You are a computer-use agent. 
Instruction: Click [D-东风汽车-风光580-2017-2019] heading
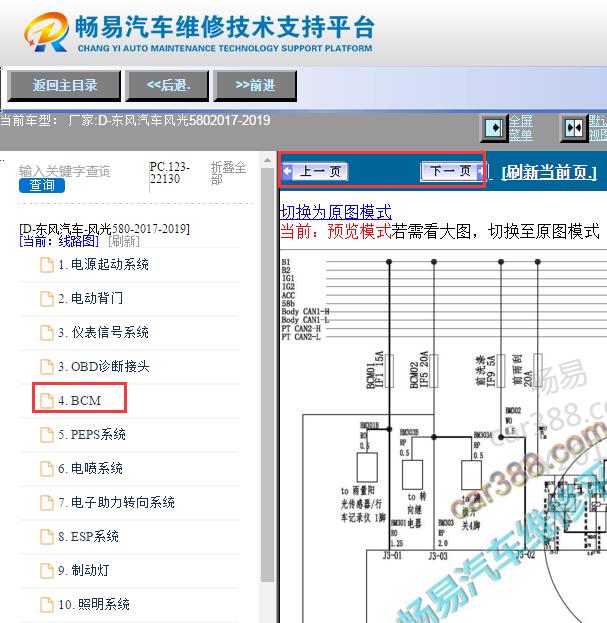pos(104,229)
